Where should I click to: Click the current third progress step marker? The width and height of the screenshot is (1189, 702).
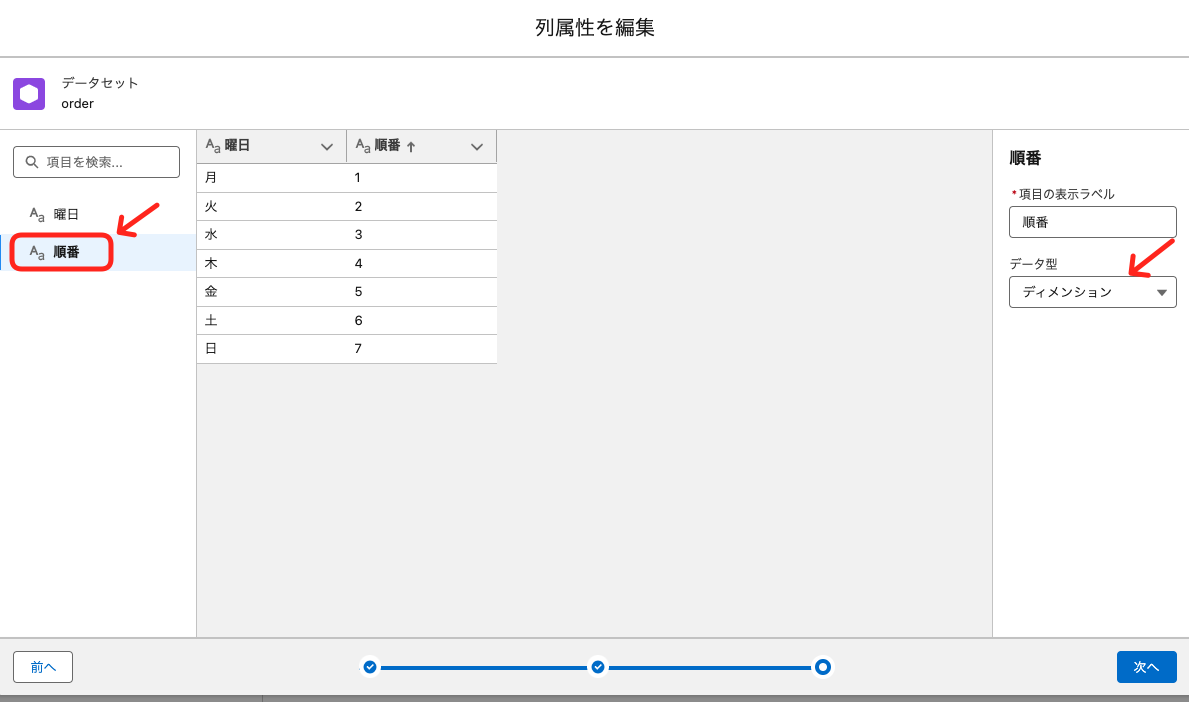pos(823,667)
